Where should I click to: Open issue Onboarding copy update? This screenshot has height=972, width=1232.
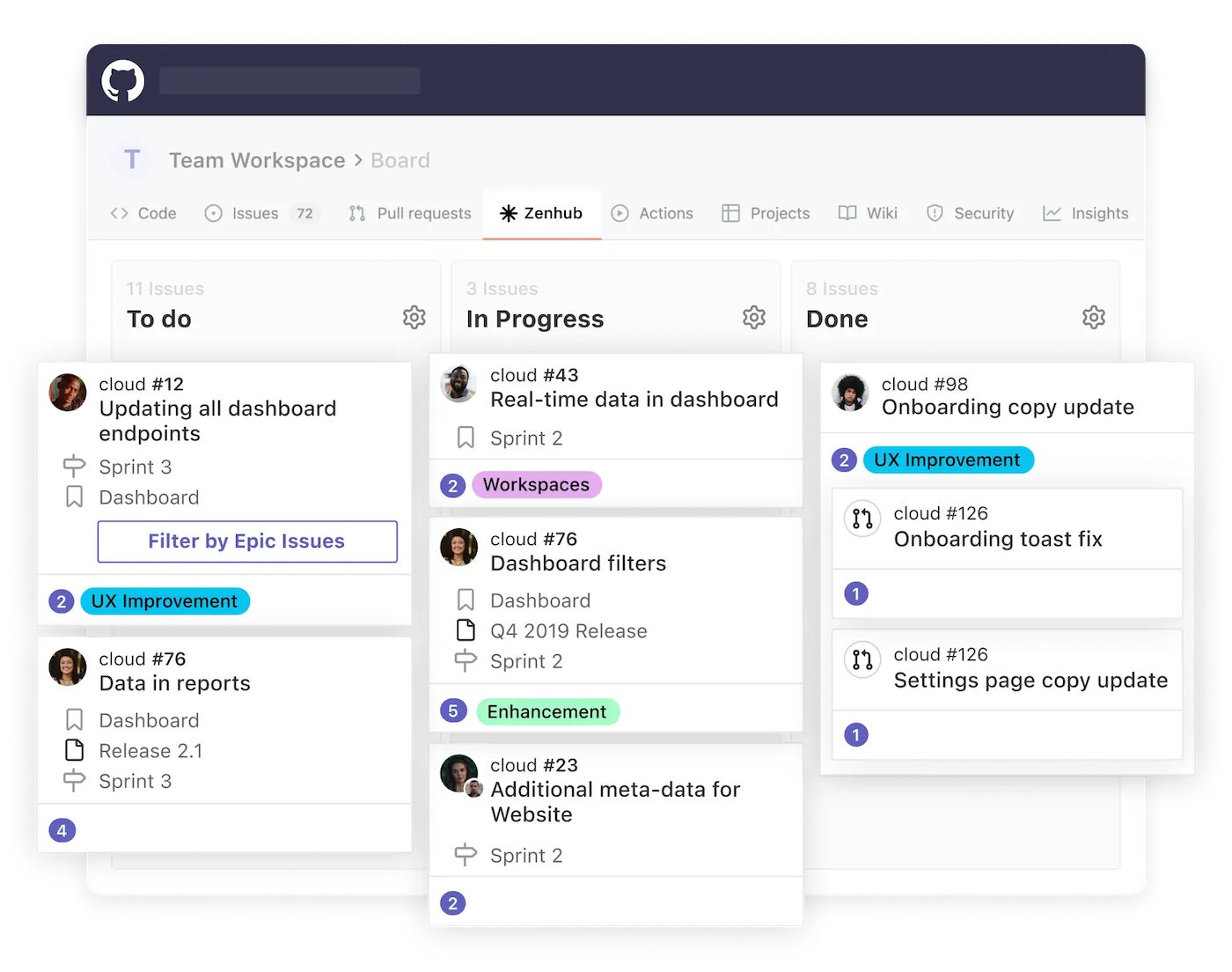[x=1008, y=407]
